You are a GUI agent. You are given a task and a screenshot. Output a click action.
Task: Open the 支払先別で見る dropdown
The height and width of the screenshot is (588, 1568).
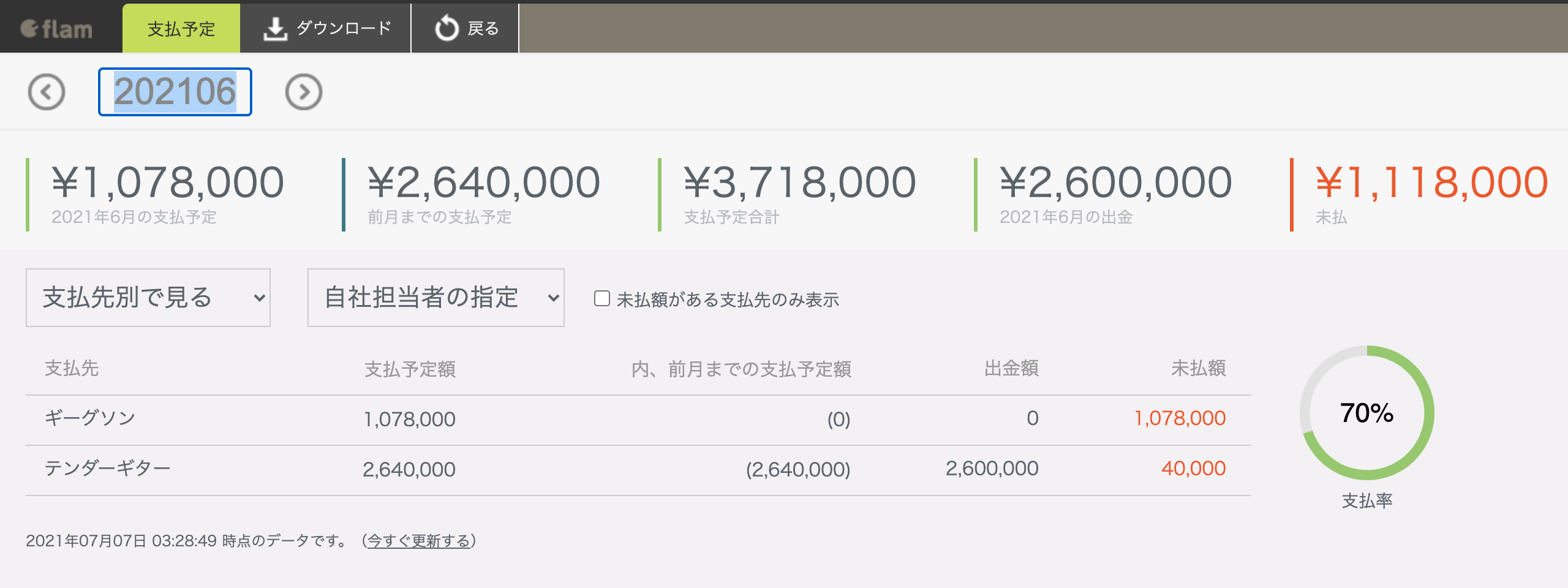click(x=148, y=298)
